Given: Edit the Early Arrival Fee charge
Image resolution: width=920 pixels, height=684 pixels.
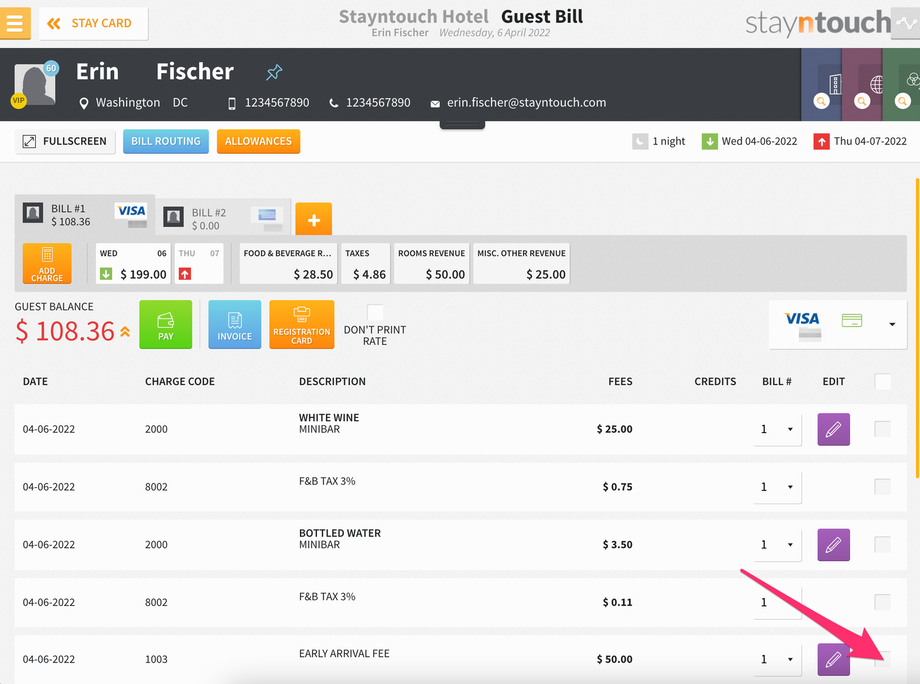Looking at the screenshot, I should click(x=834, y=659).
